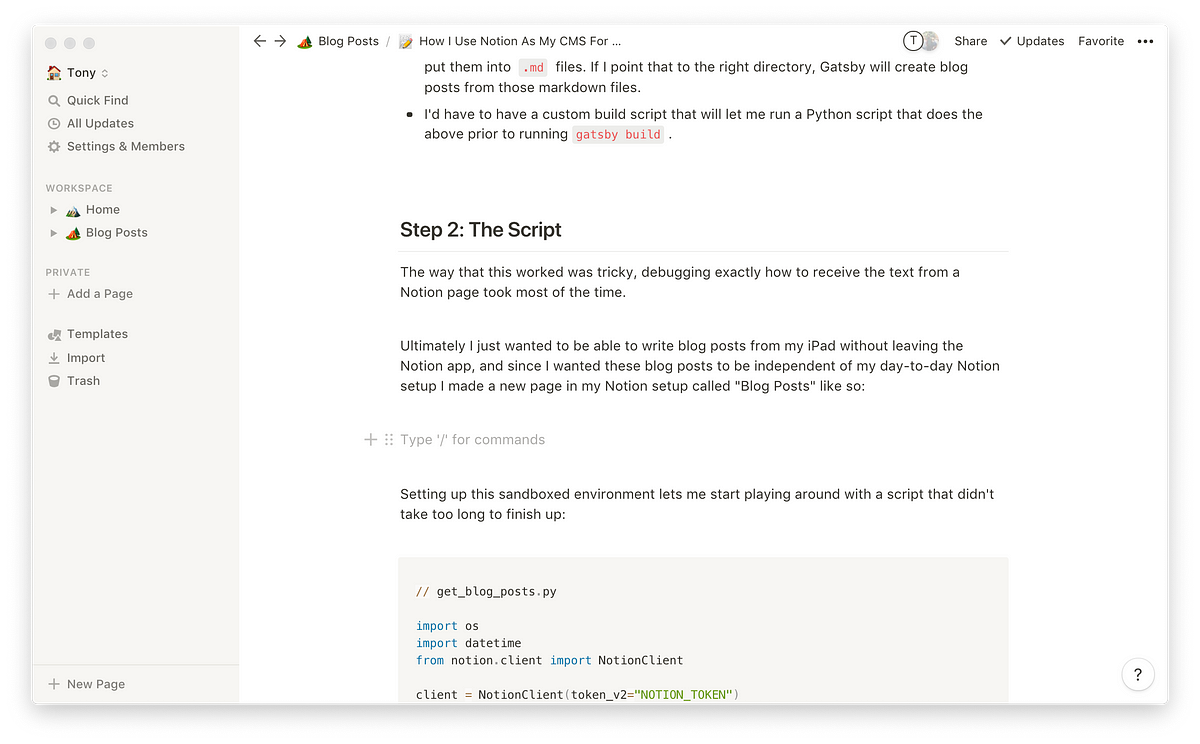The image size is (1200, 744).
Task: Click the Templates shapes icon
Action: pos(54,334)
